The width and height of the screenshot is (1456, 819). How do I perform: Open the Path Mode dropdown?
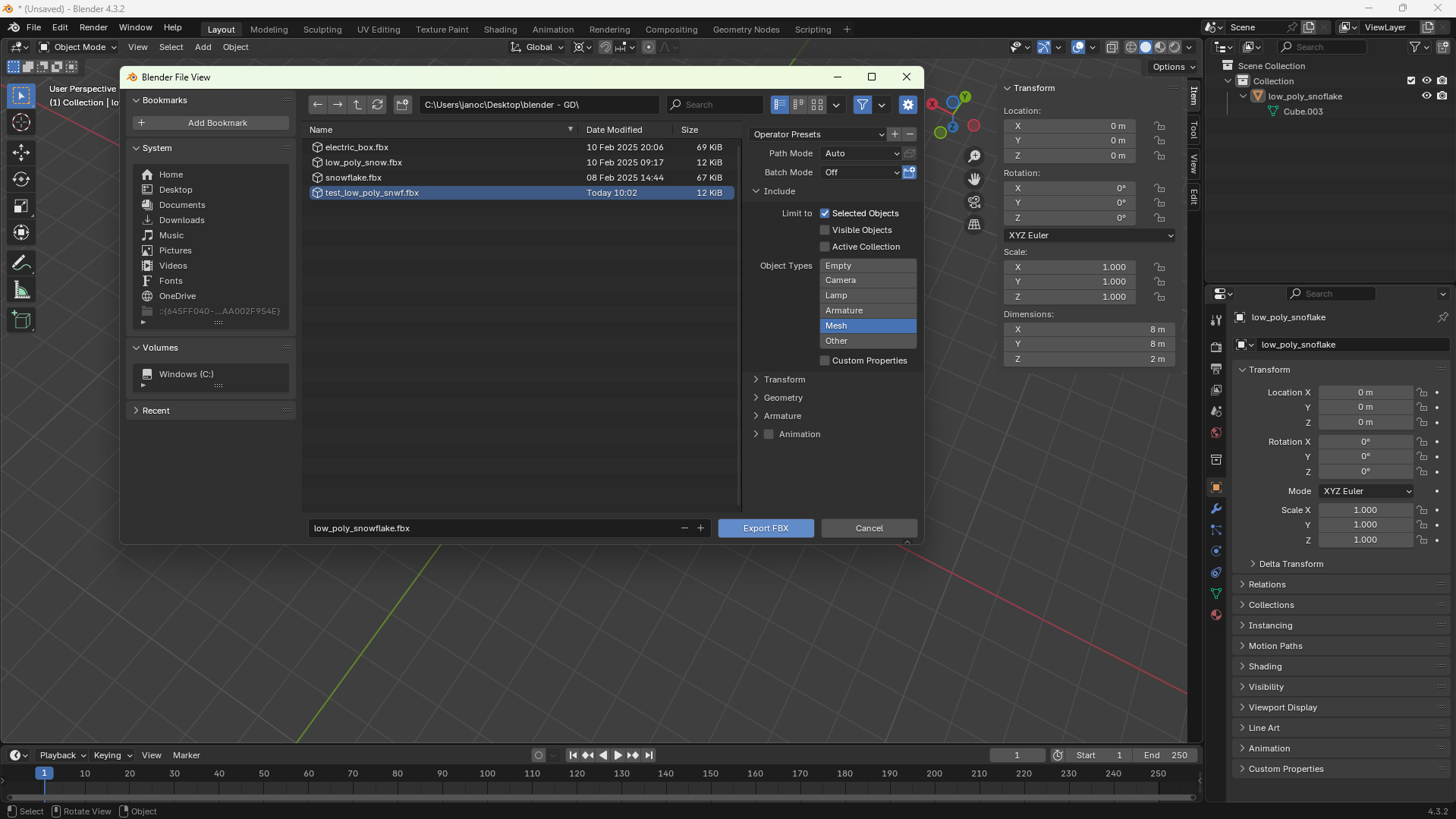pos(861,153)
